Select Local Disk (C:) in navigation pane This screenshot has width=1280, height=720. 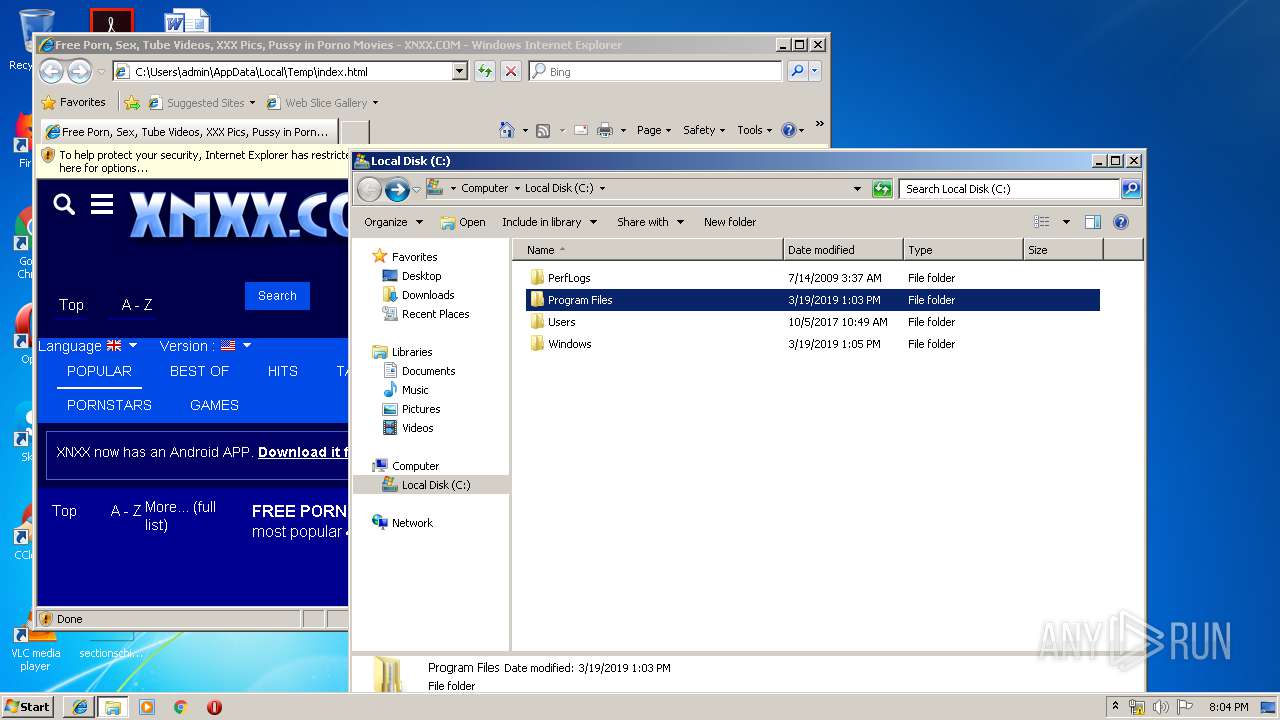pos(435,485)
